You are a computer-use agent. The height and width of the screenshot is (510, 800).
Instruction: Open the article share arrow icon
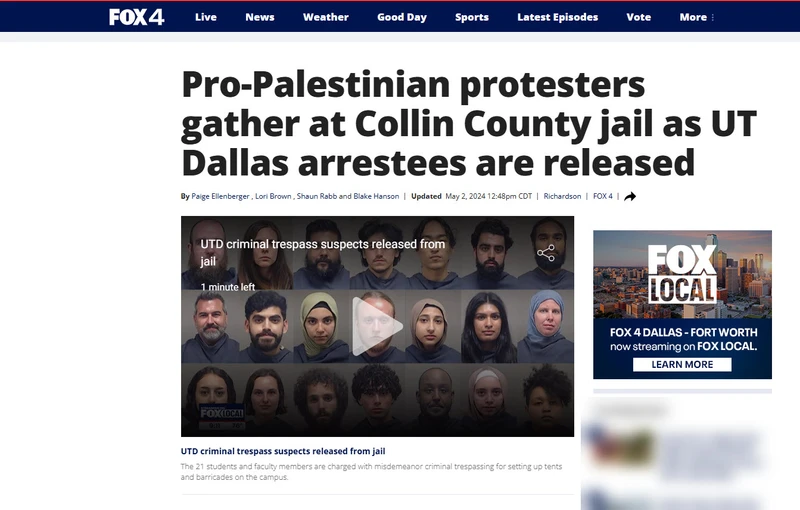630,196
